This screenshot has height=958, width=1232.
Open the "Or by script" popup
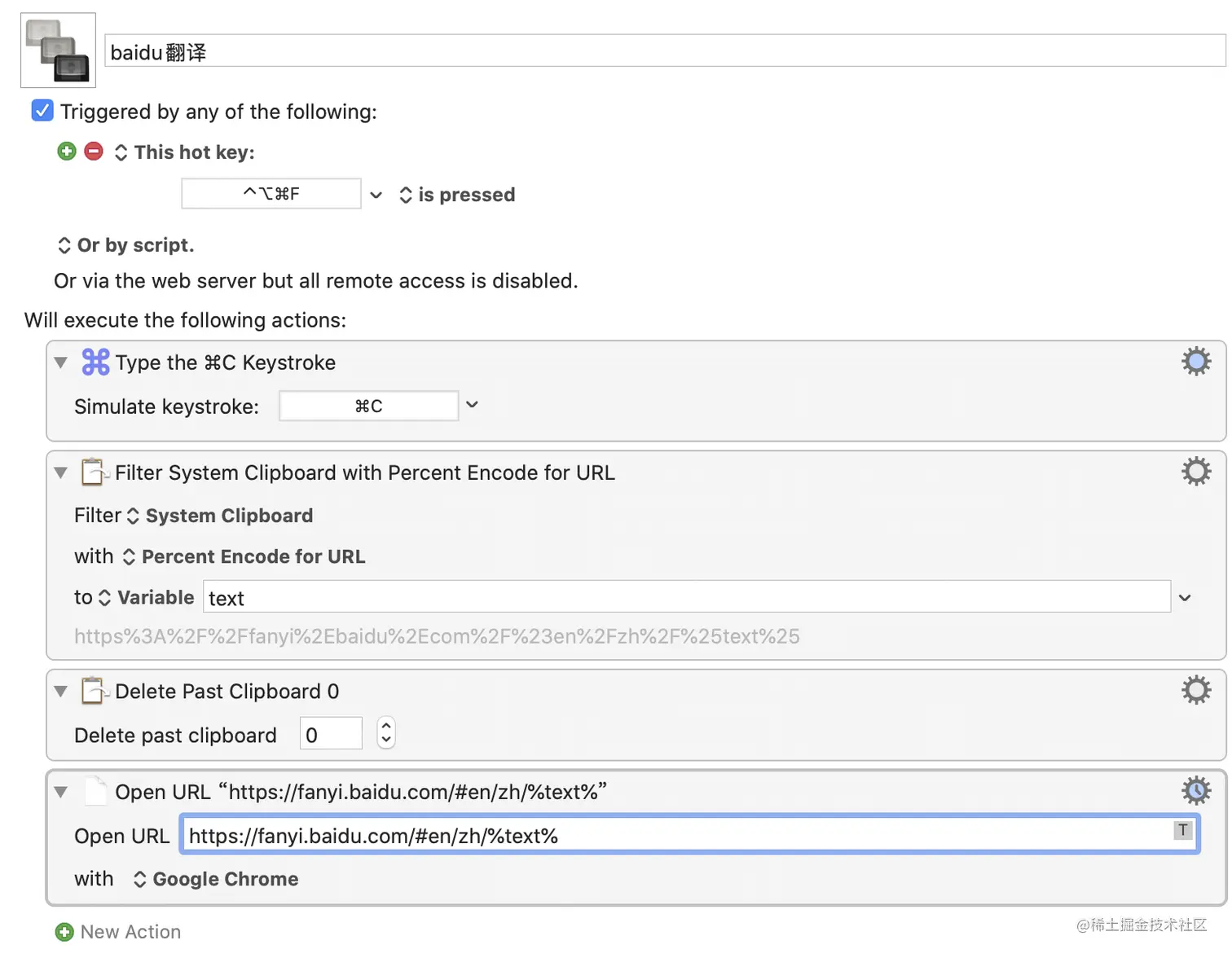pyautogui.click(x=126, y=245)
